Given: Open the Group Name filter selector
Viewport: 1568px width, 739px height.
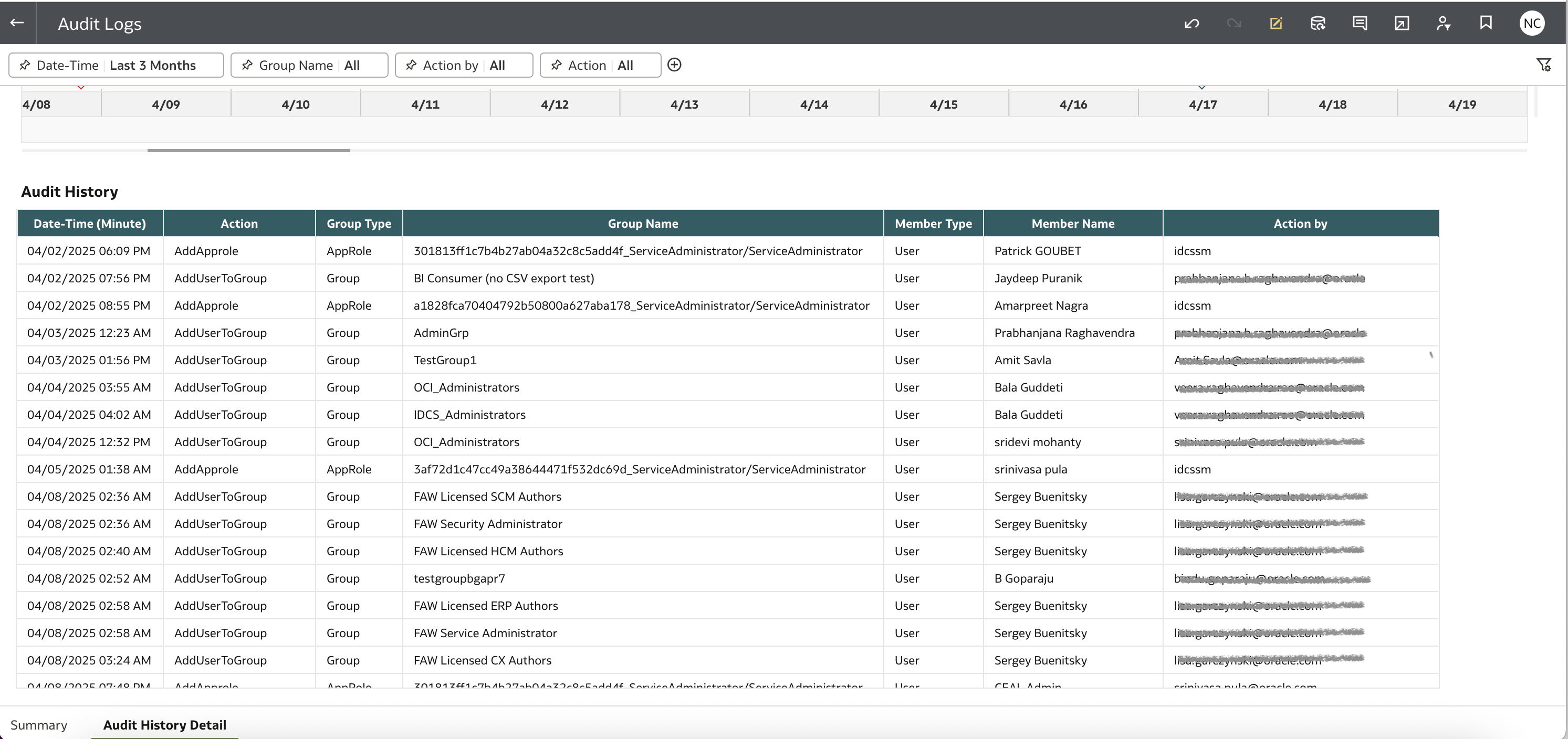Looking at the screenshot, I should point(353,65).
